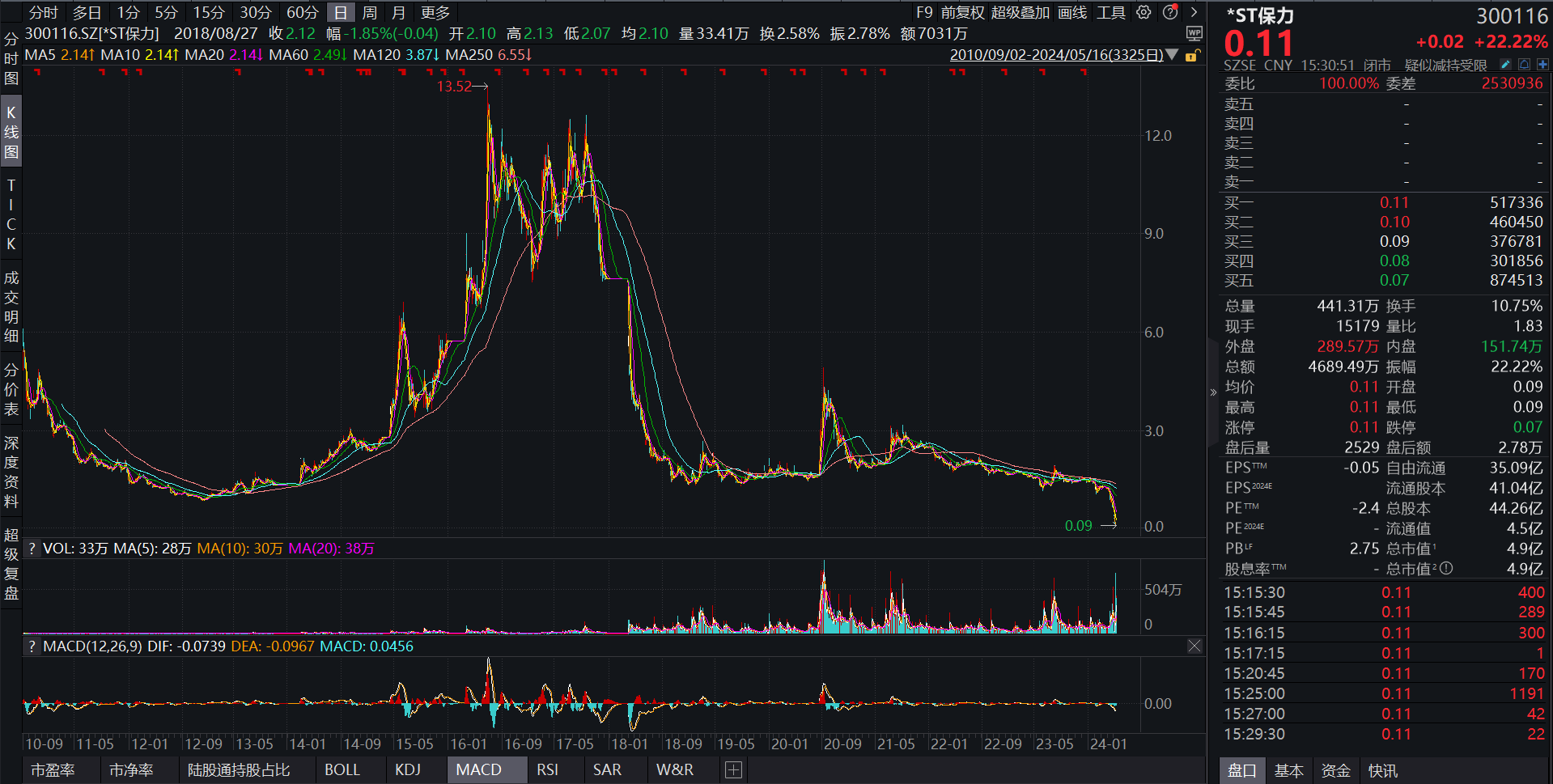Expand the date range dropdown arrow
Screen dimensions: 1553x784
coord(1173,55)
